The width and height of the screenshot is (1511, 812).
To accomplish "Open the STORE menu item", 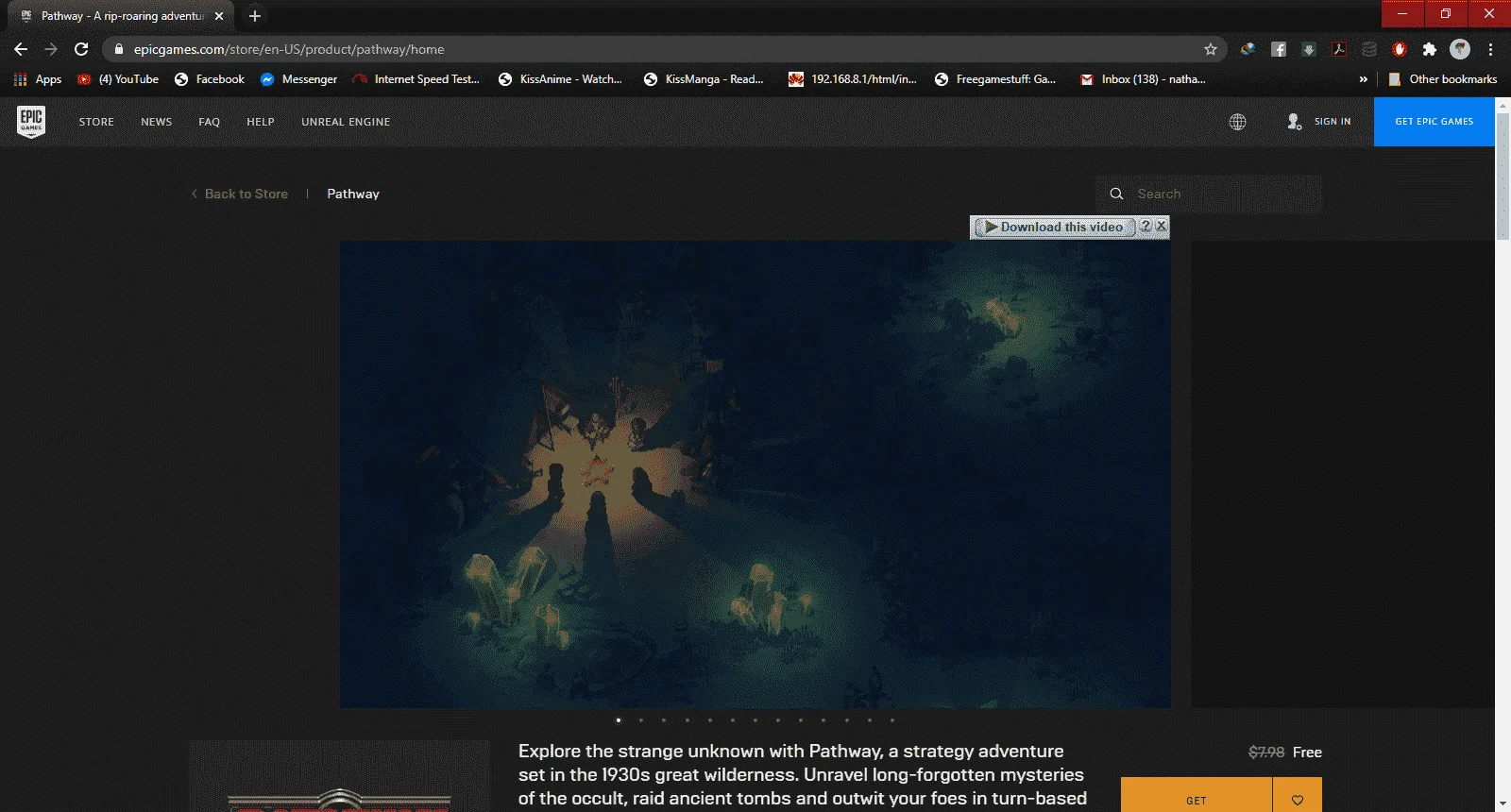I will click(96, 122).
